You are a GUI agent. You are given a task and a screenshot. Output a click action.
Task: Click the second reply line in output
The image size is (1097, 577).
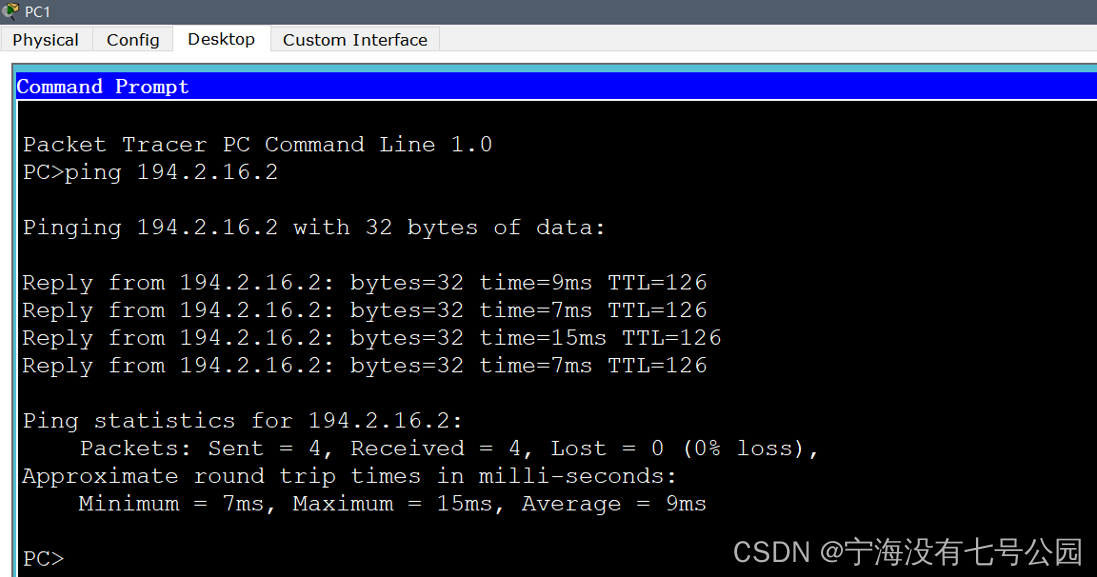[x=364, y=310]
